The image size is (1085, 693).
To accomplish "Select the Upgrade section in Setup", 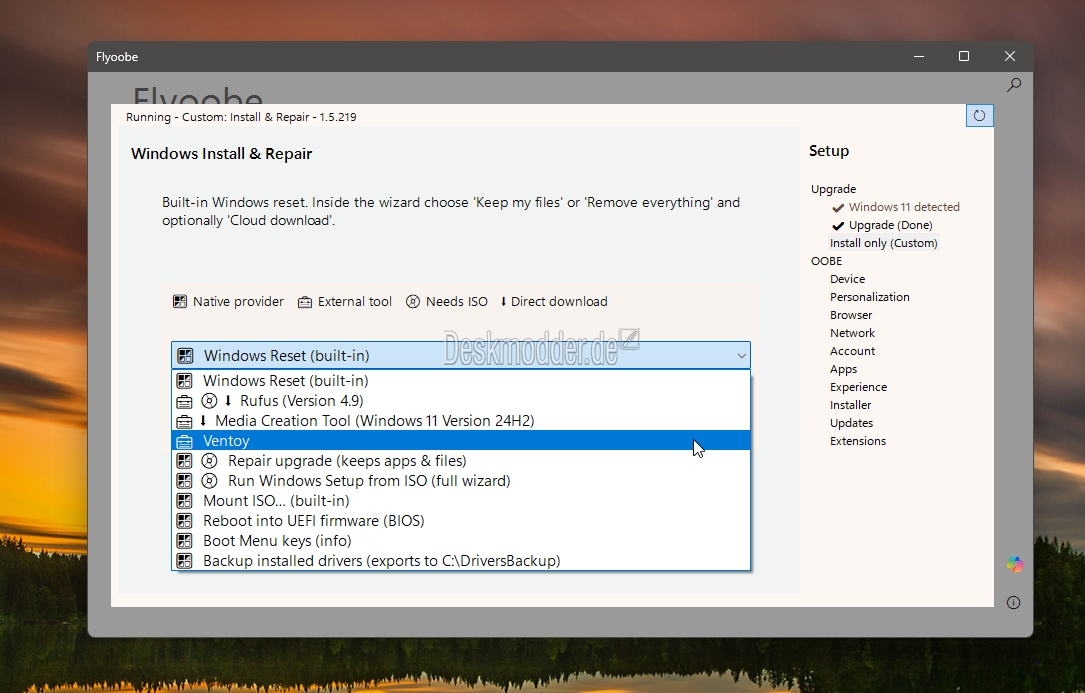I will 833,189.
